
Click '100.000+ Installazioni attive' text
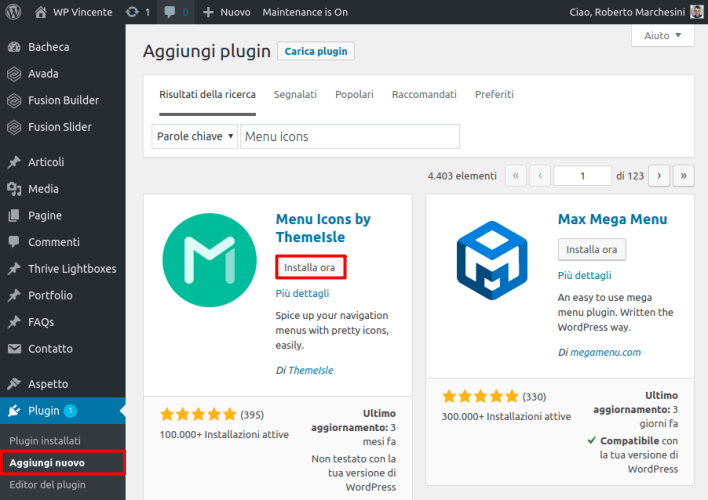pos(224,435)
